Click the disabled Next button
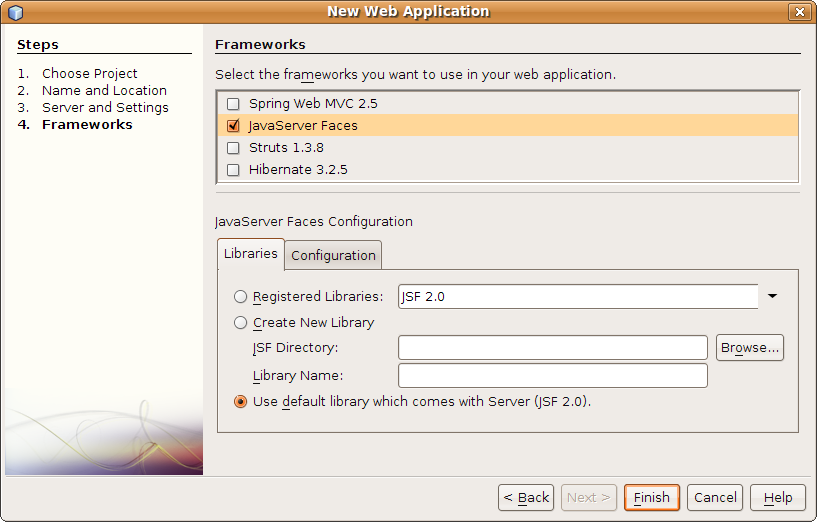 589,498
